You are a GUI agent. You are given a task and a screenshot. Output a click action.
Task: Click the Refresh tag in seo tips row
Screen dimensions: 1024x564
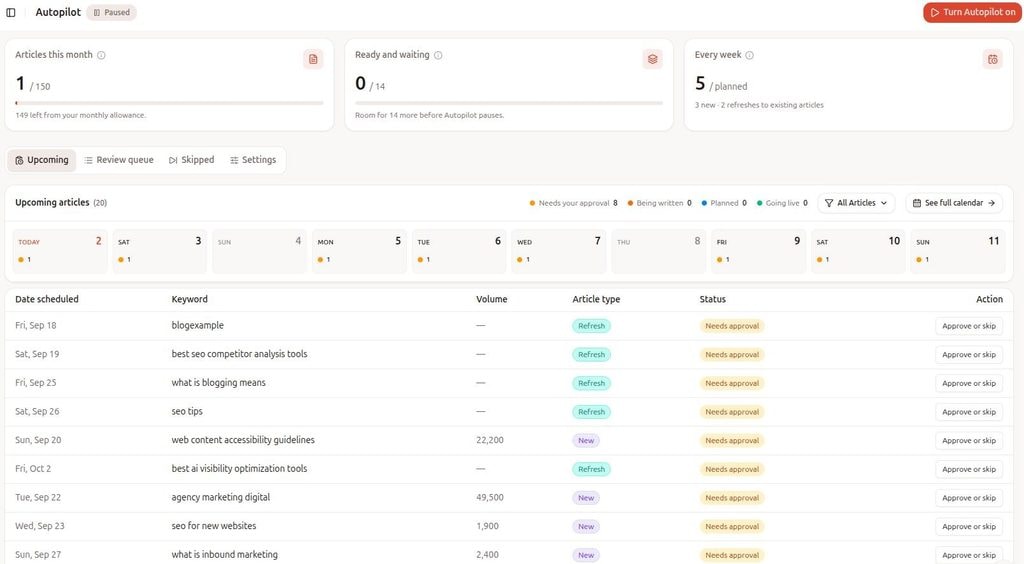(592, 412)
